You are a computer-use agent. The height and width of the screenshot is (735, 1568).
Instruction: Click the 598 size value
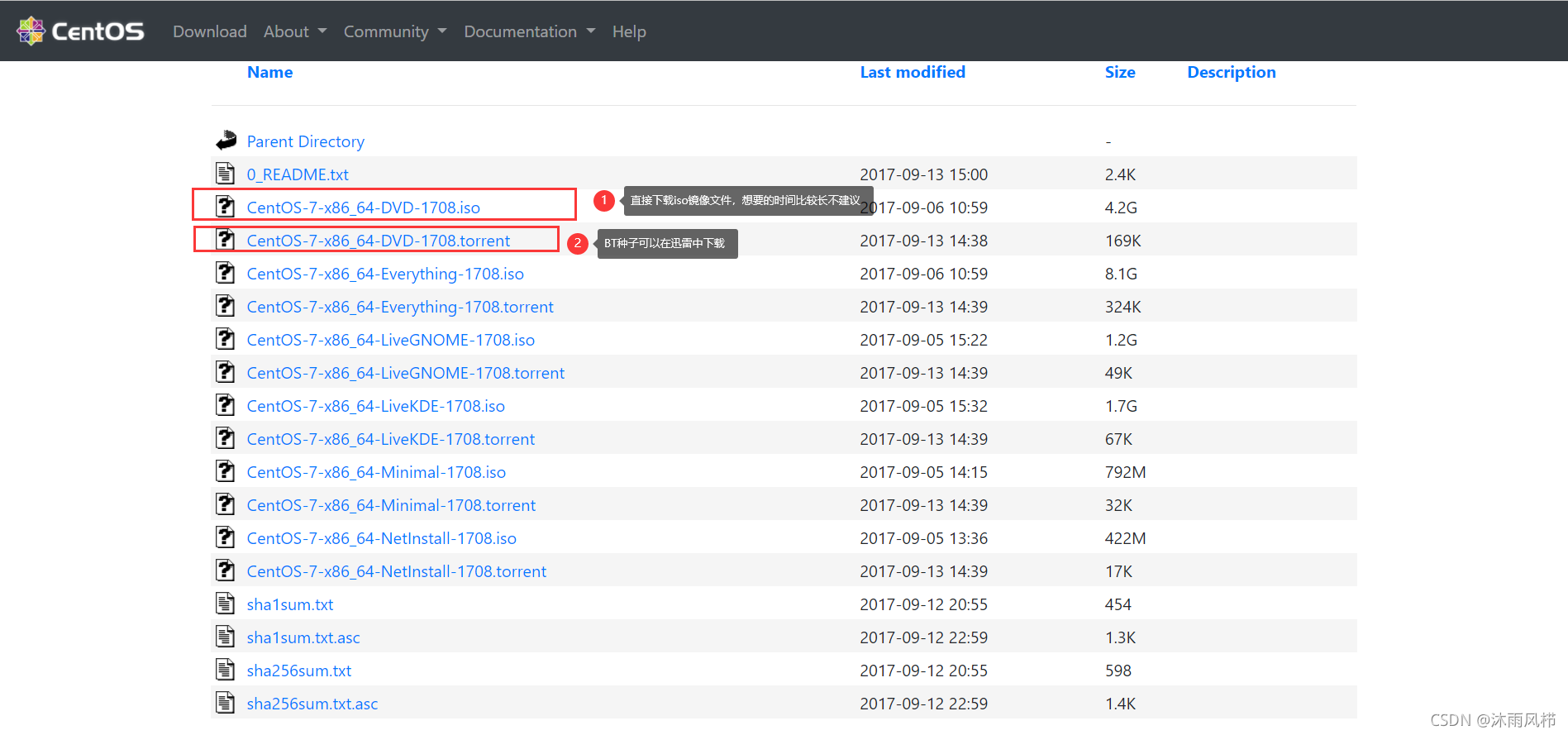click(1118, 671)
